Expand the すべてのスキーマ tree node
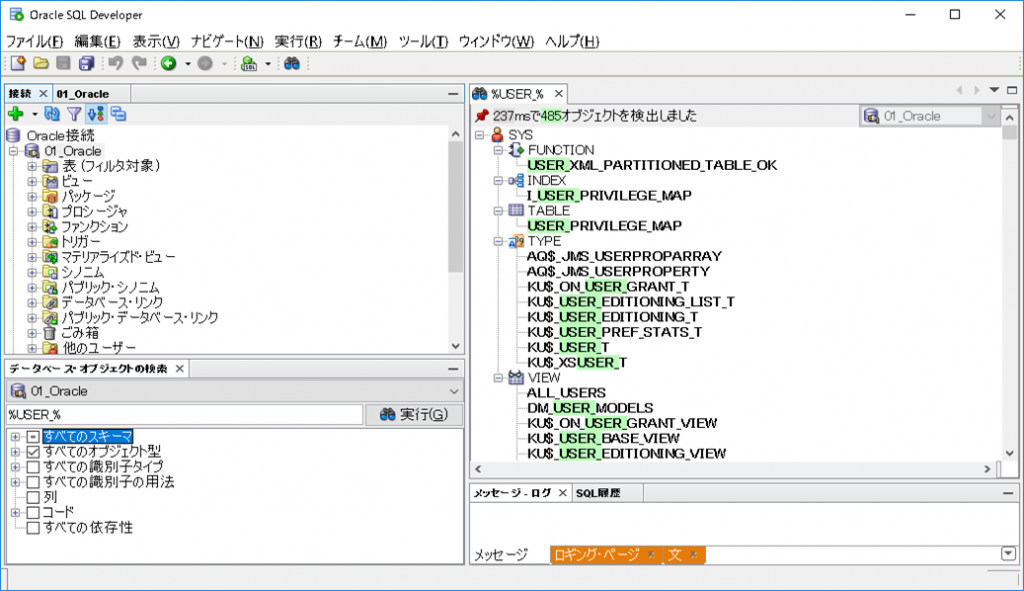This screenshot has height=591, width=1024. (x=15, y=436)
